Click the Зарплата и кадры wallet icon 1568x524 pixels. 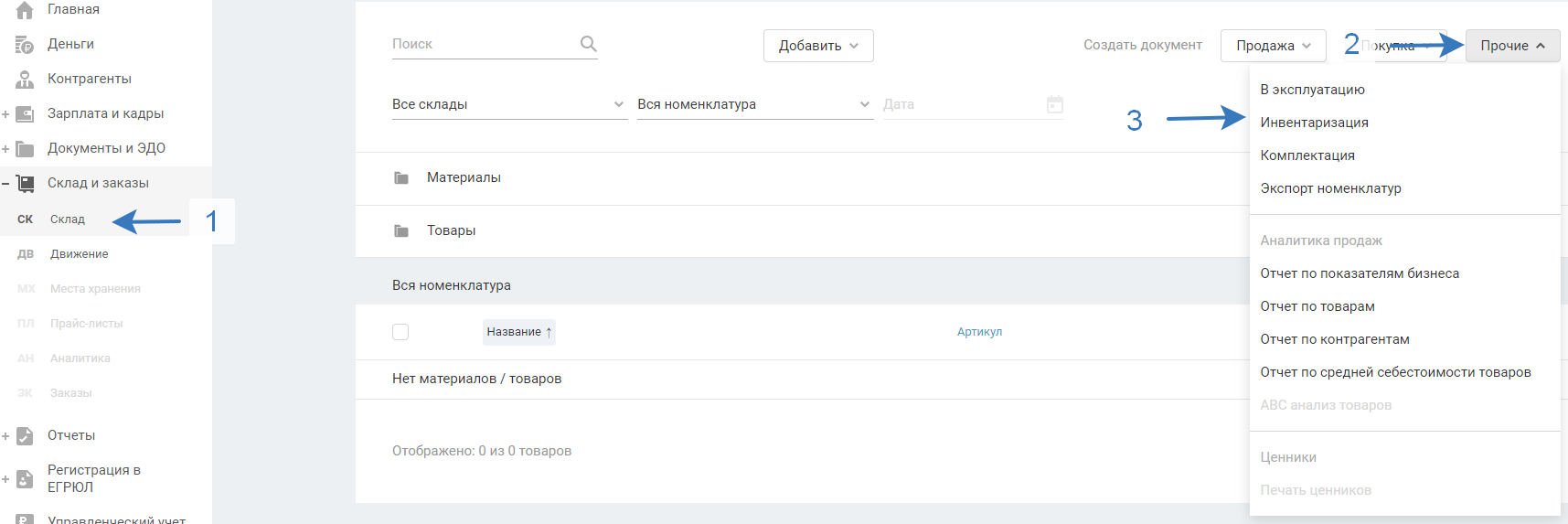point(25,113)
